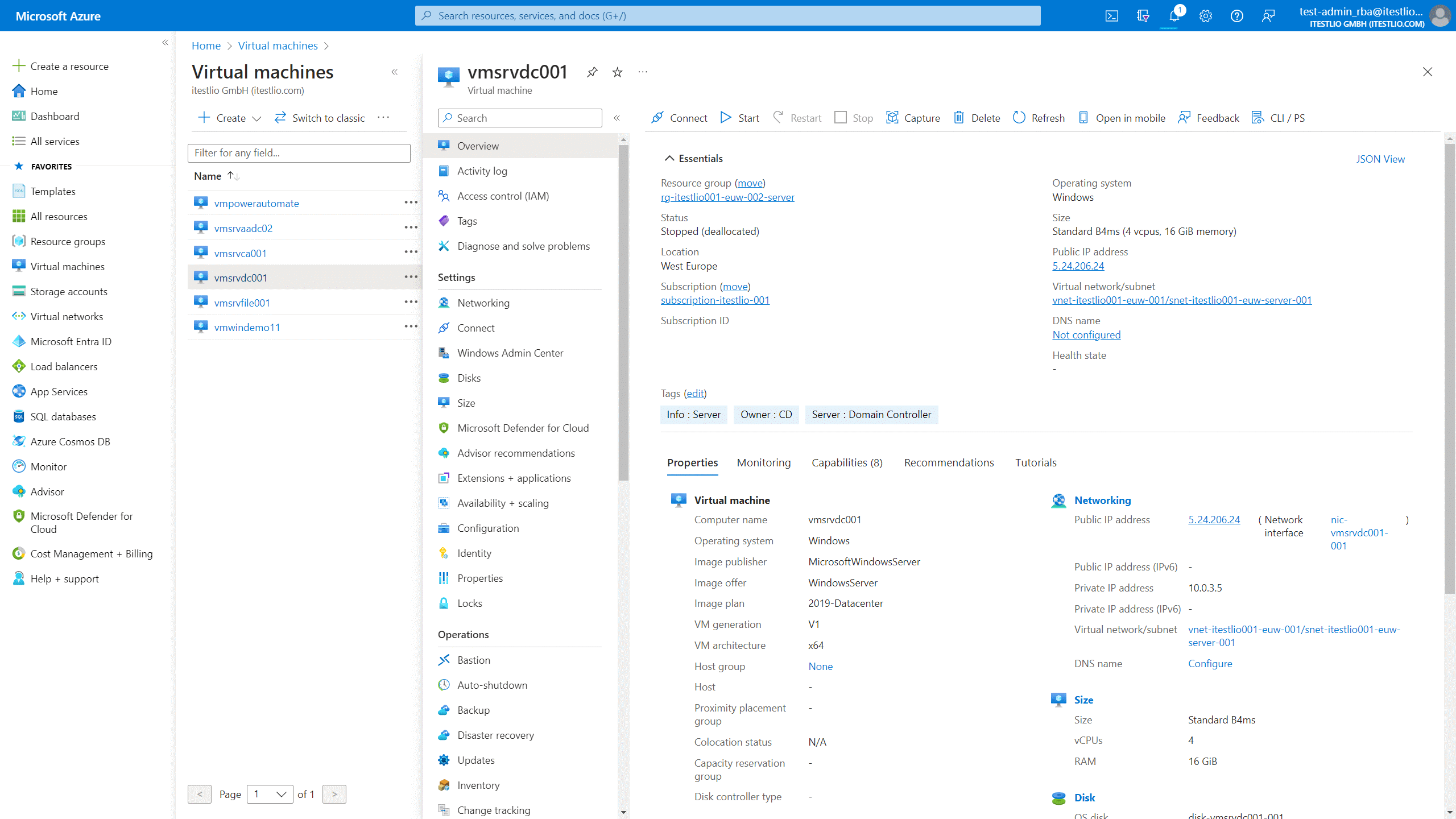
Task: Switch to the Capabilities (8) tab
Action: pyautogui.click(x=847, y=462)
